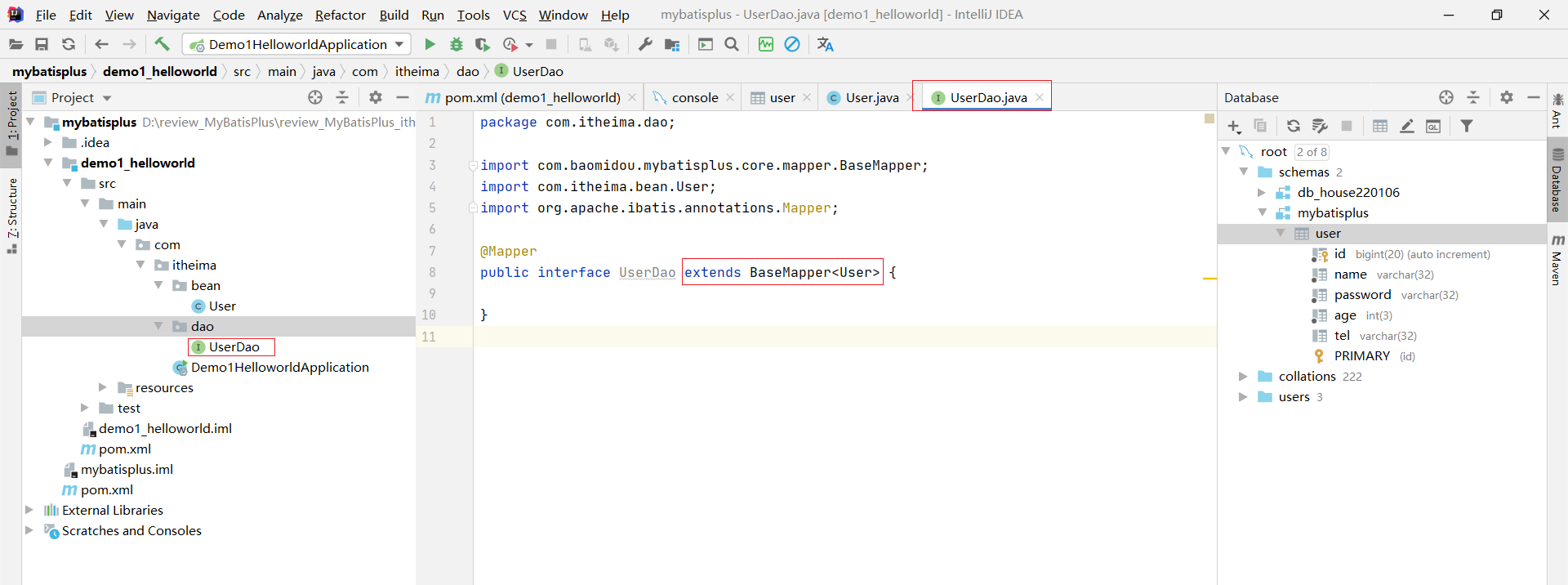
Task: Expand External Libraries node
Action: pos(29,510)
